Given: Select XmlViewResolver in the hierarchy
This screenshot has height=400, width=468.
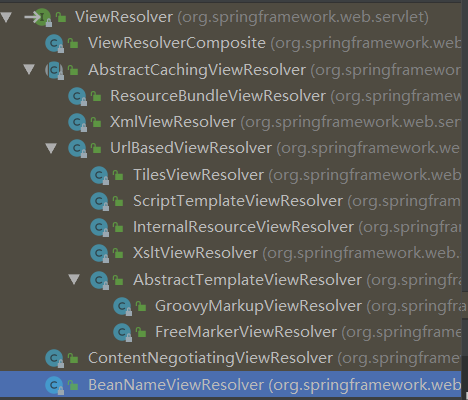Looking at the screenshot, I should click(173, 122).
